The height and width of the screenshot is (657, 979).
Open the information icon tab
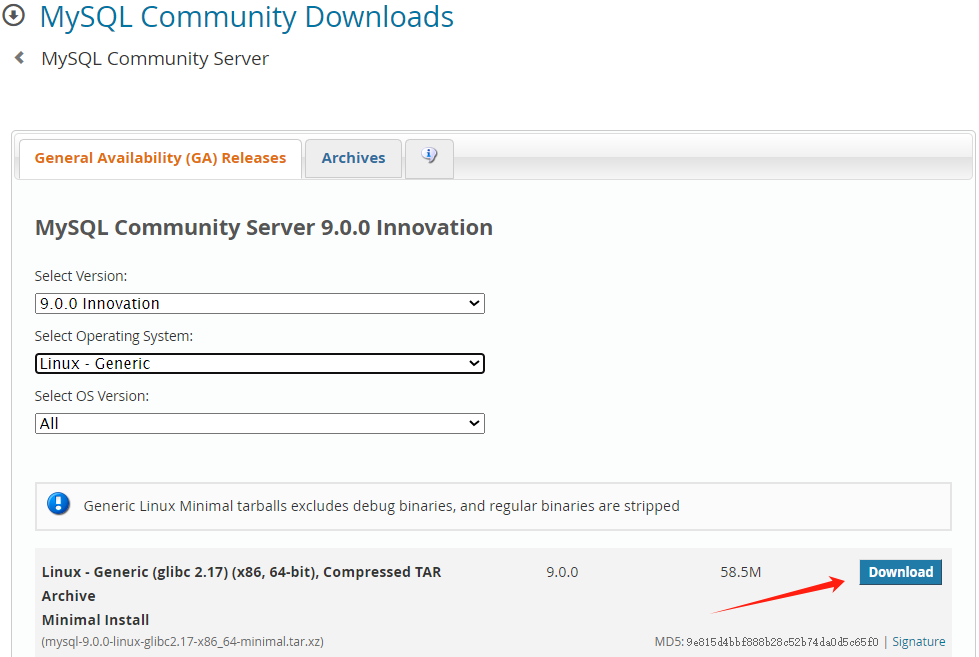(x=429, y=158)
